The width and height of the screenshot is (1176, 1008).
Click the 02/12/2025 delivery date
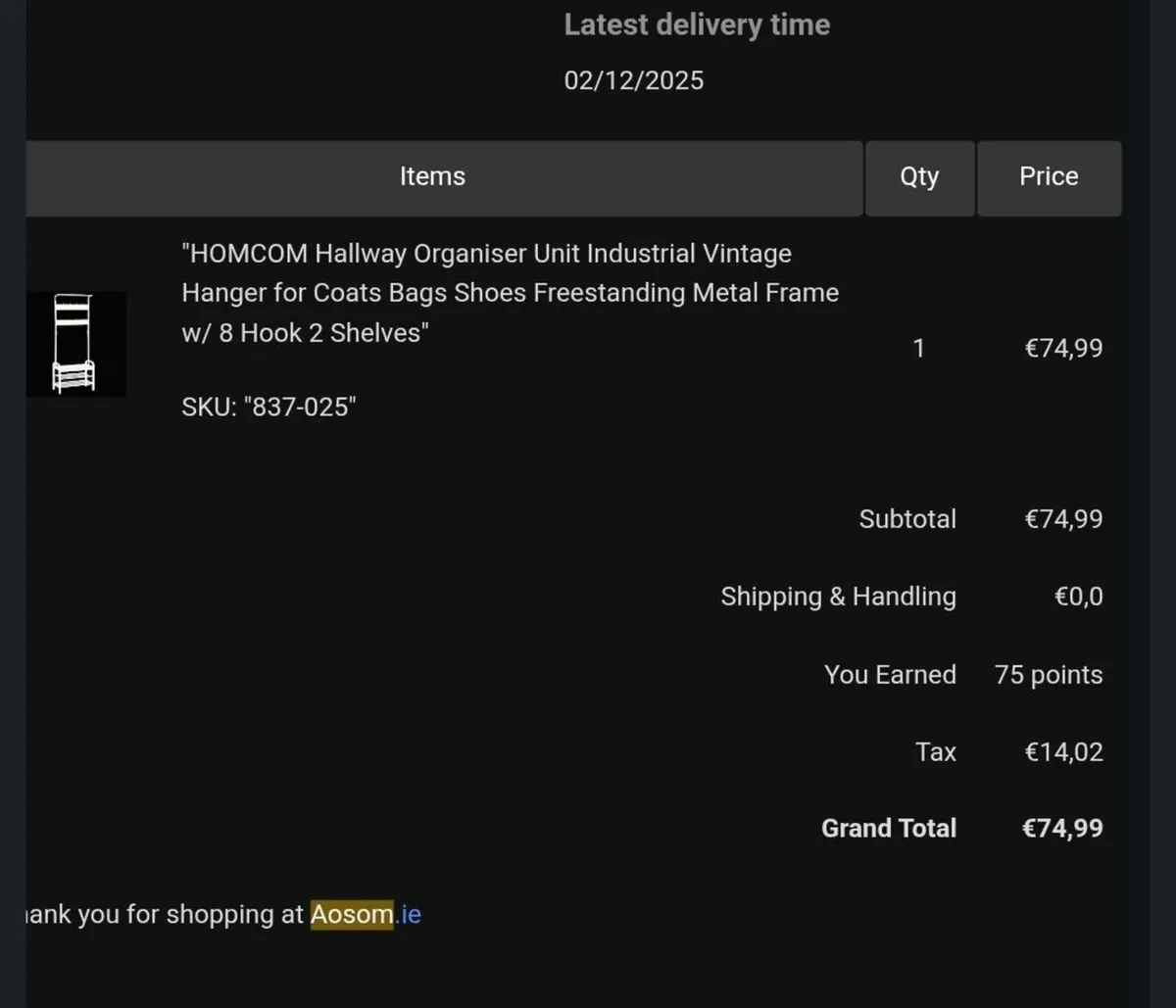[x=633, y=80]
